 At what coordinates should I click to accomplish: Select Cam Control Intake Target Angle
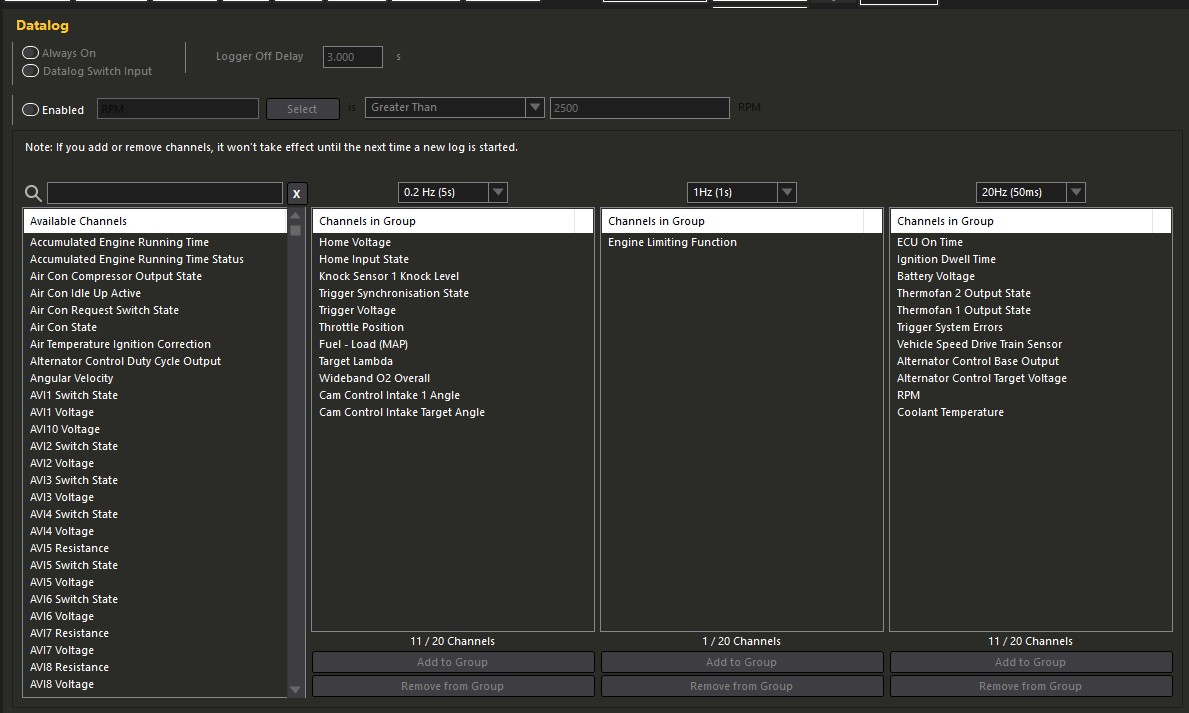(x=401, y=413)
